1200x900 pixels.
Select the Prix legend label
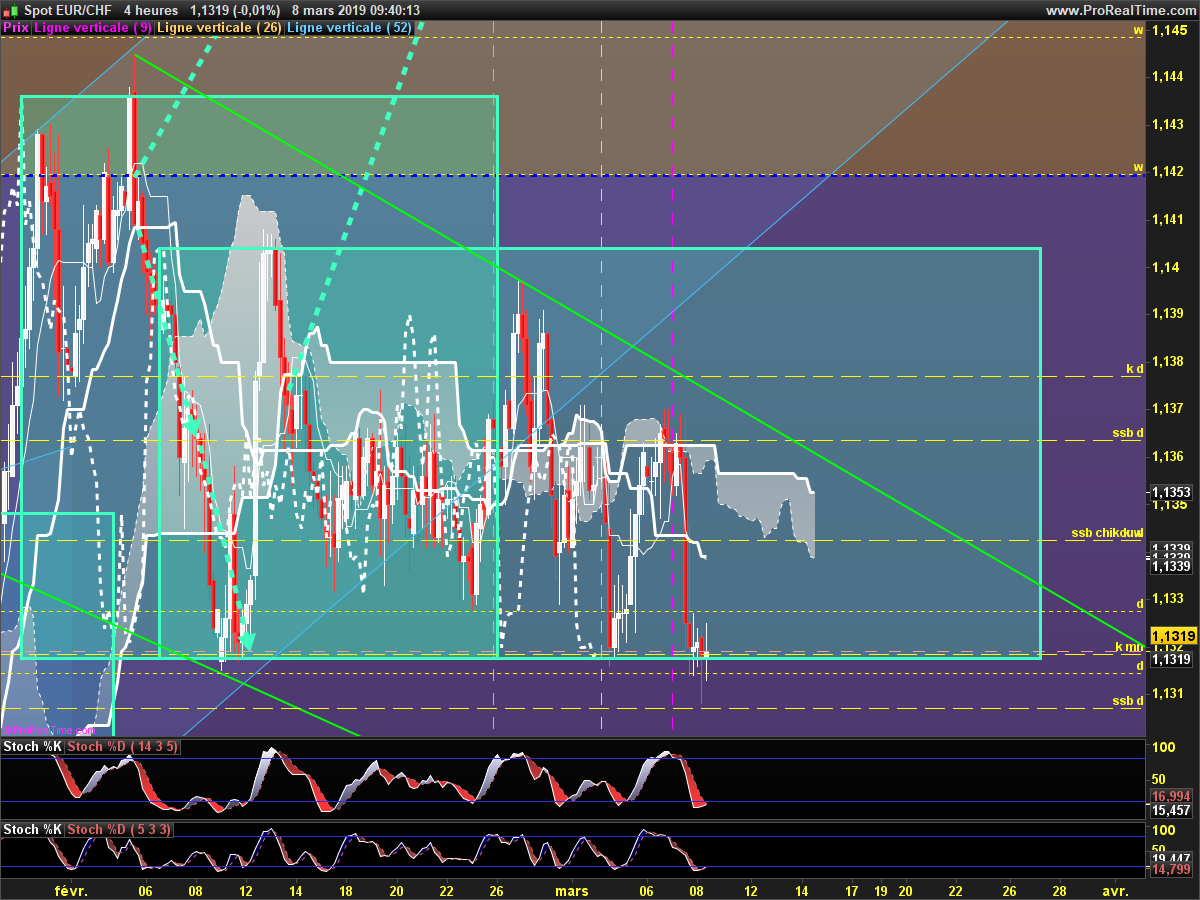(16, 28)
